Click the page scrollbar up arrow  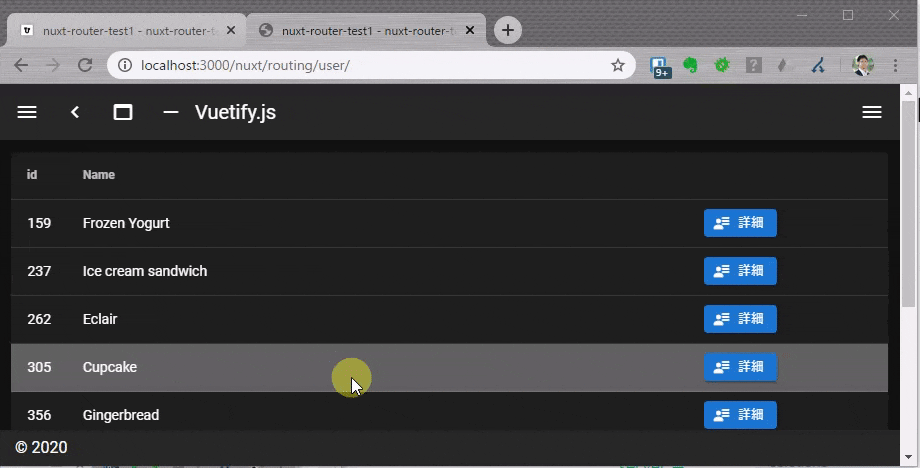[x=909, y=93]
